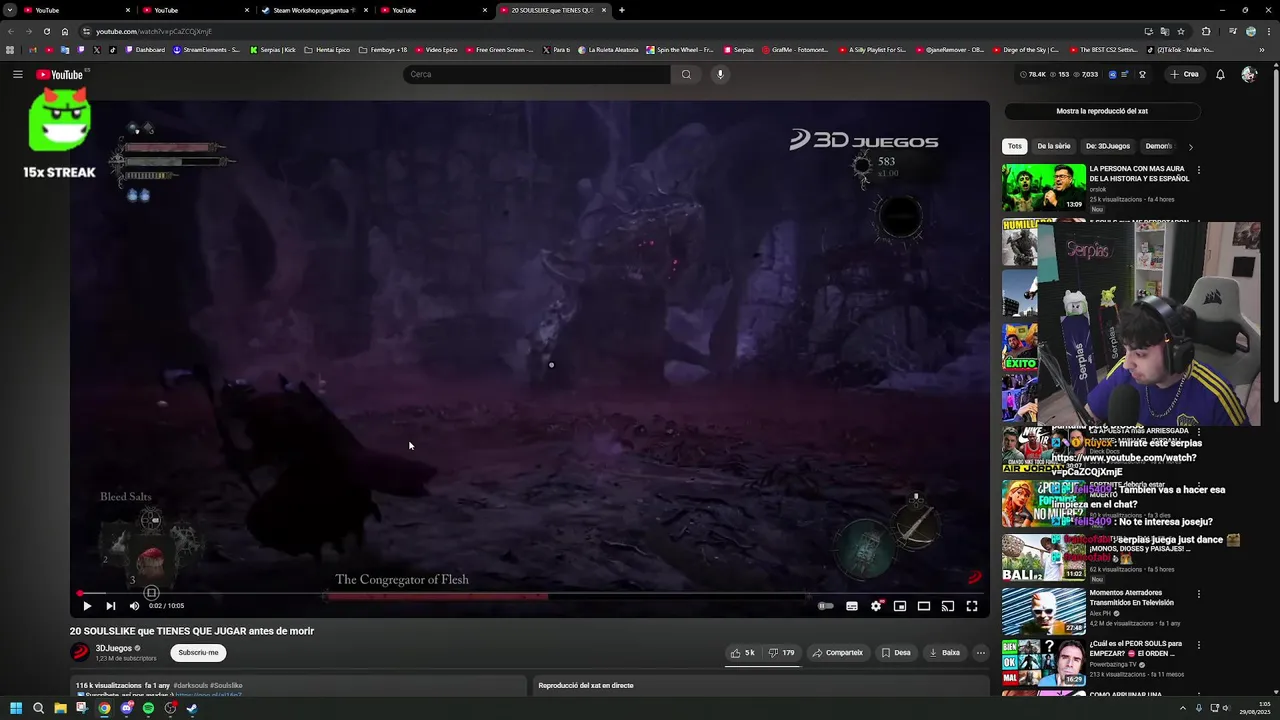Open the account avatar menu

1248,74
